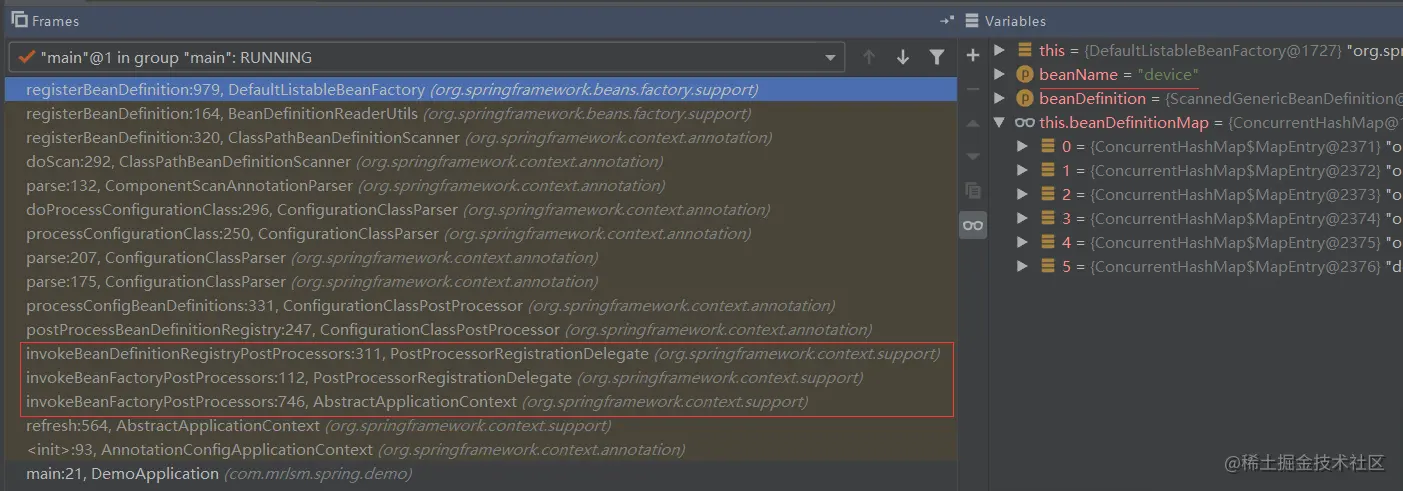Click the Frames panel layout icon
Image resolution: width=1403 pixels, height=491 pixels.
click(x=18, y=20)
